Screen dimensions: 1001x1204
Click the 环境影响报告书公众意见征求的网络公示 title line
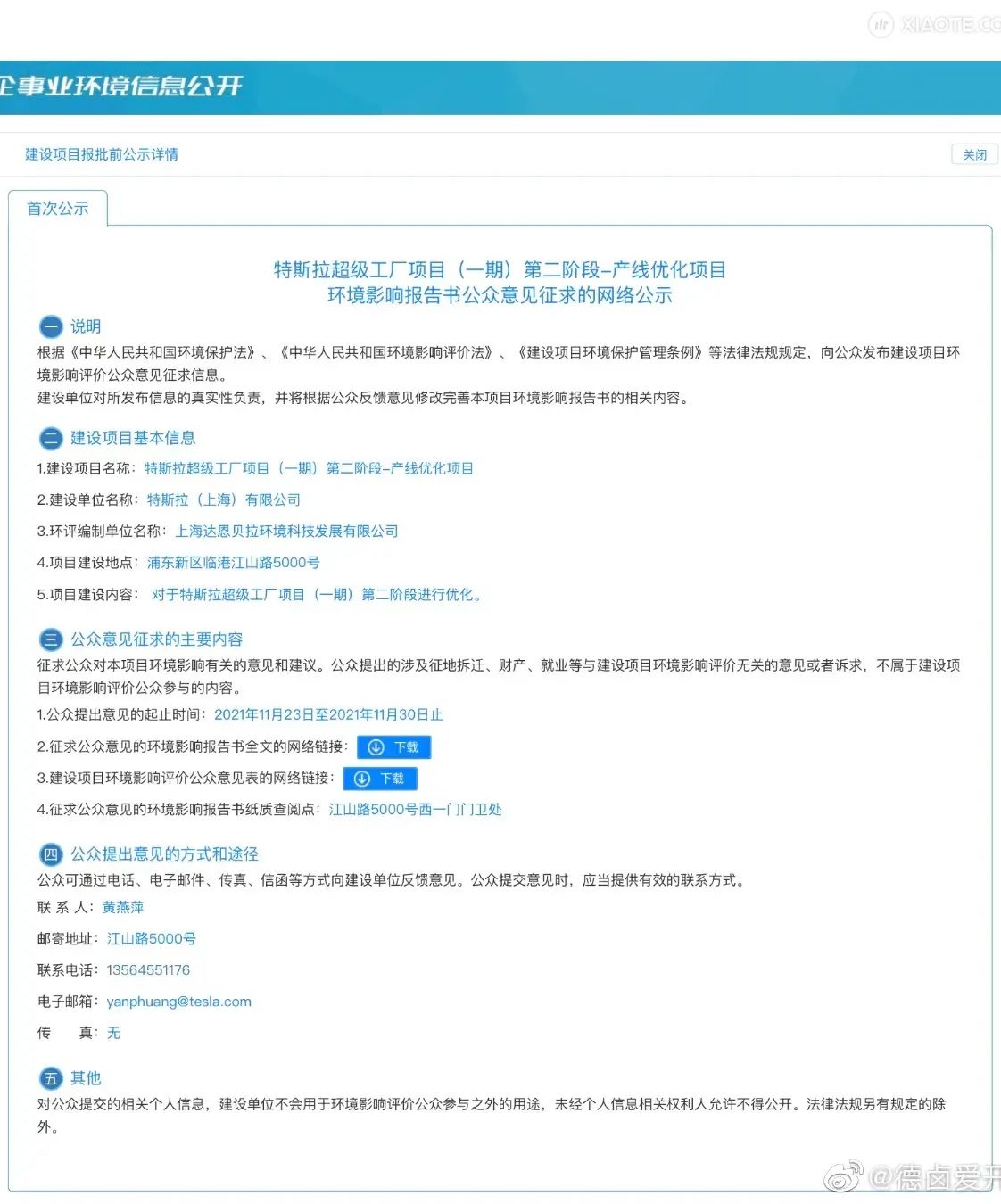500,296
